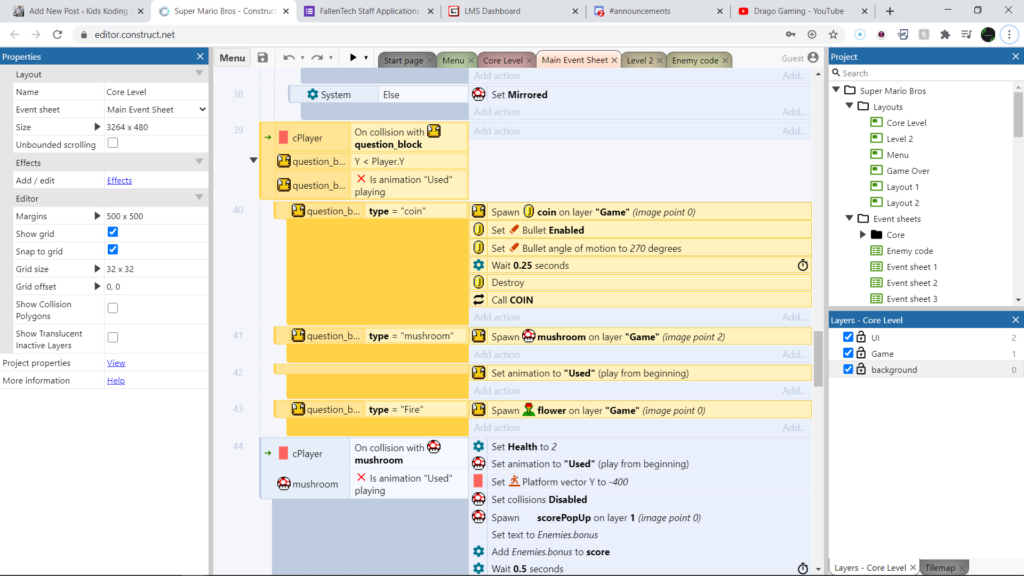Click the System gear icon in event 38
This screenshot has width=1024, height=576.
[313, 94]
